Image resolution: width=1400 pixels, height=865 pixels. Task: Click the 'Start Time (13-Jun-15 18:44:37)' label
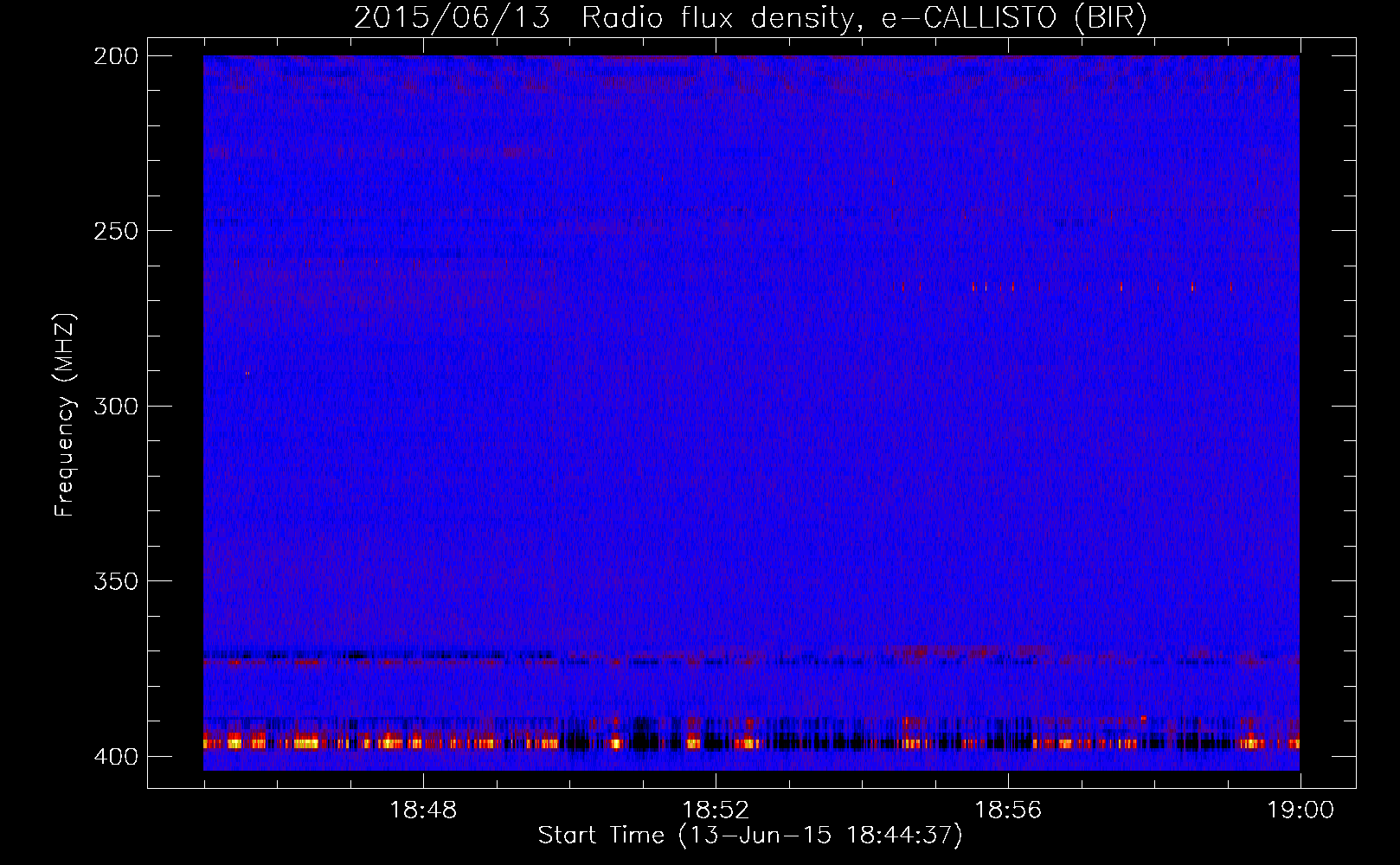pyautogui.click(x=750, y=836)
